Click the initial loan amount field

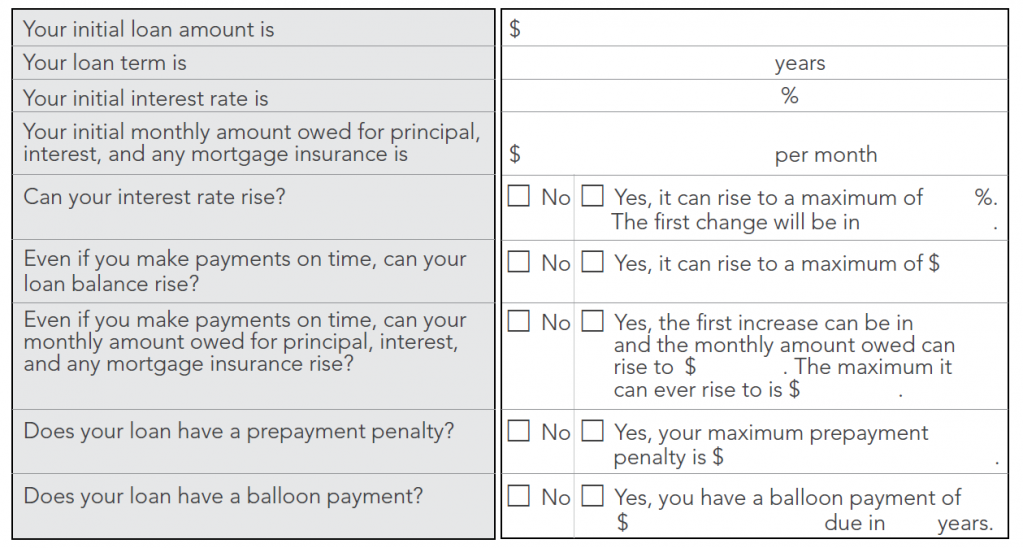point(760,29)
